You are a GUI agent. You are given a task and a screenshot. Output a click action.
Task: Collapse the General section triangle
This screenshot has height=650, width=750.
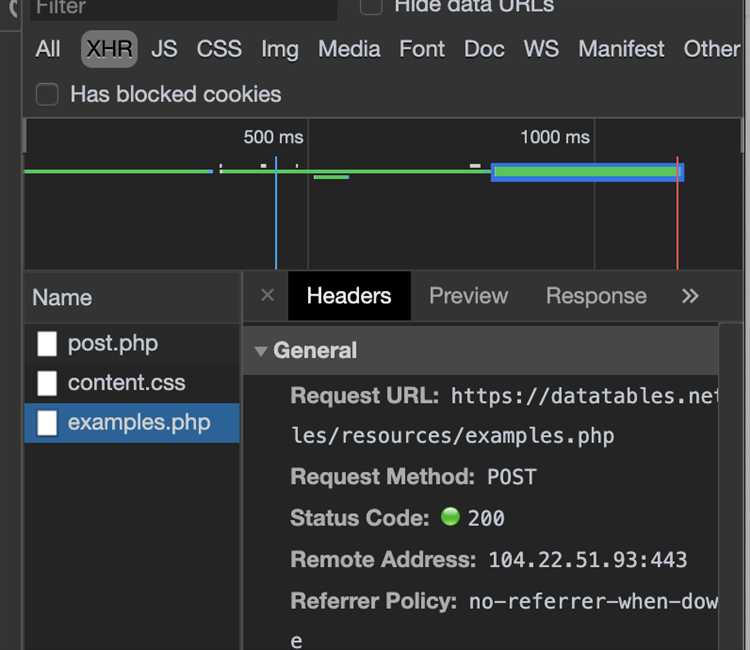pyautogui.click(x=261, y=352)
